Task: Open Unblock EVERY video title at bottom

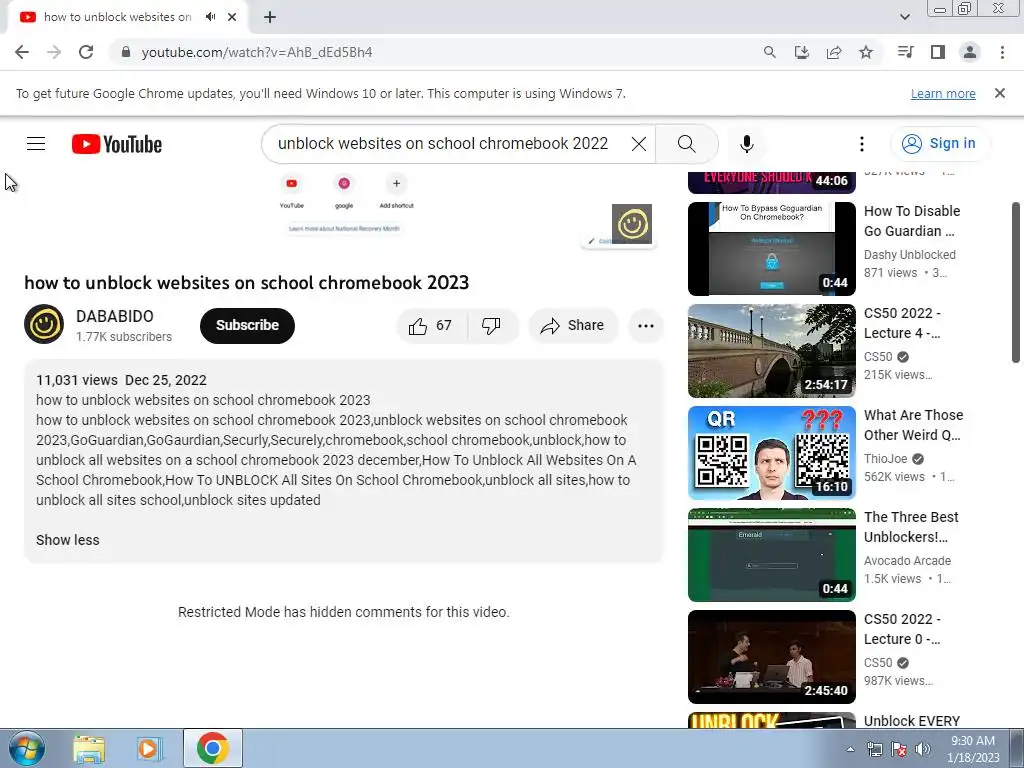Action: pyautogui.click(x=912, y=721)
